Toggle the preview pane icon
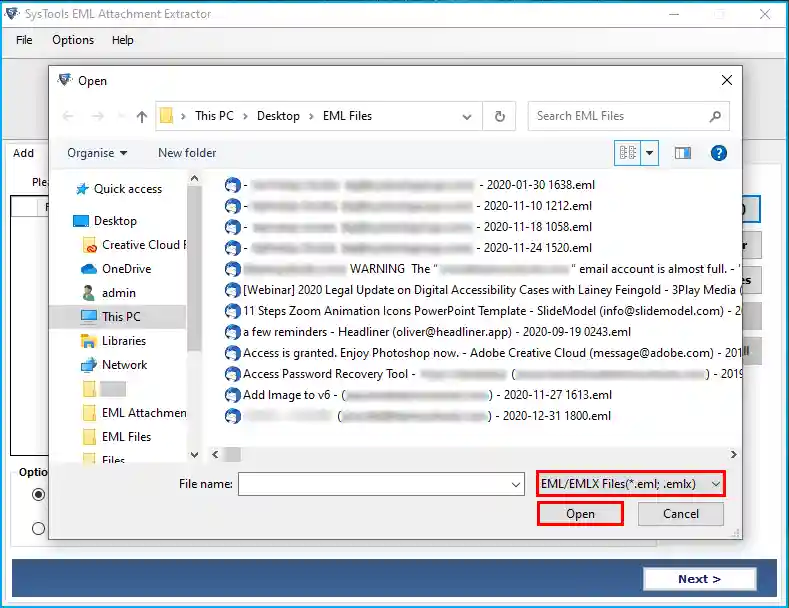The image size is (789, 608). [x=682, y=153]
